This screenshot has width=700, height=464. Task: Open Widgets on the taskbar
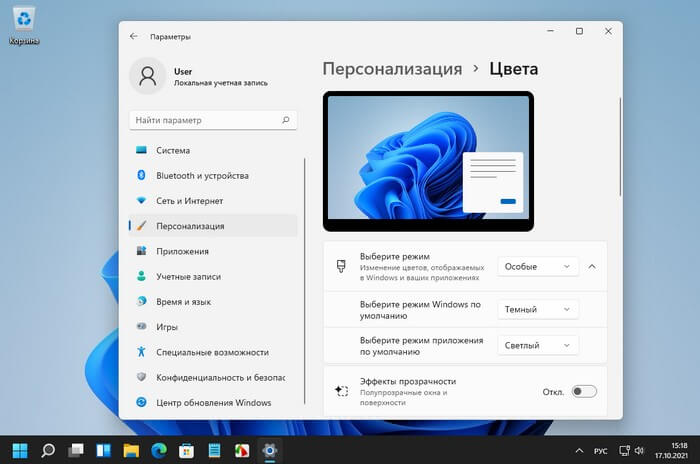103,451
